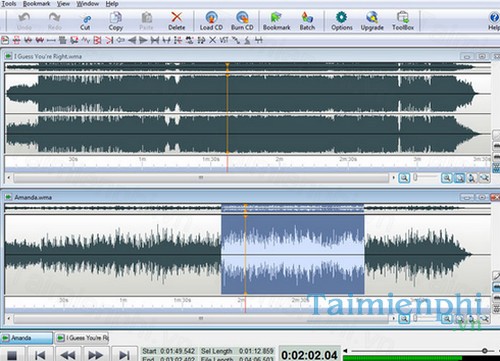Jump to the end of the track

point(124,355)
